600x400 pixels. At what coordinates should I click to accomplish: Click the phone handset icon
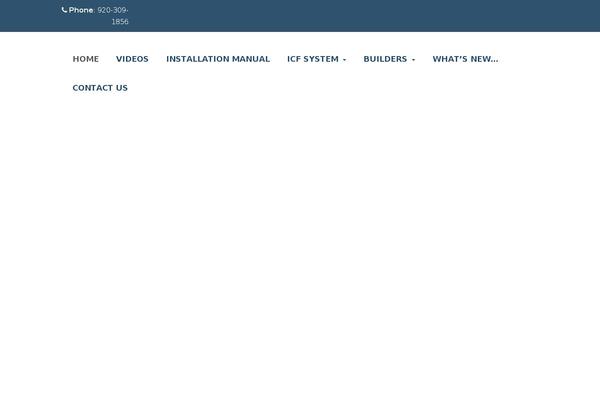64,10
